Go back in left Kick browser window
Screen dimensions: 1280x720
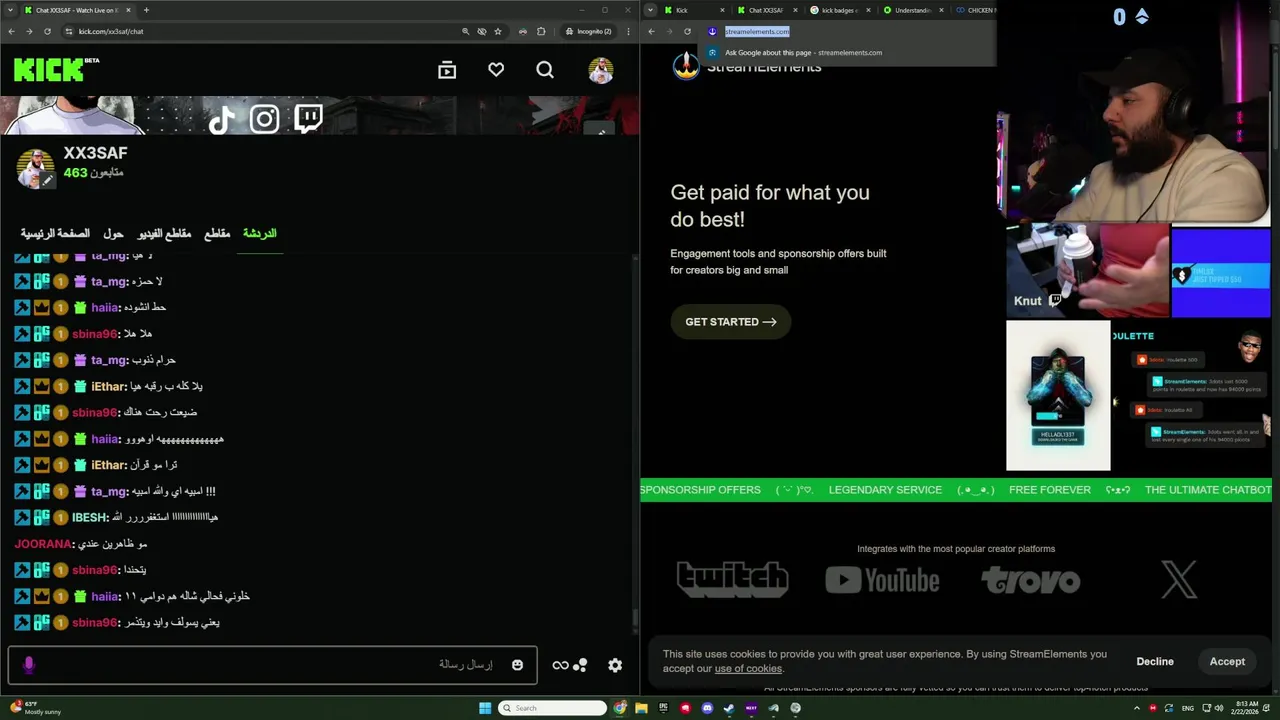(x=11, y=31)
